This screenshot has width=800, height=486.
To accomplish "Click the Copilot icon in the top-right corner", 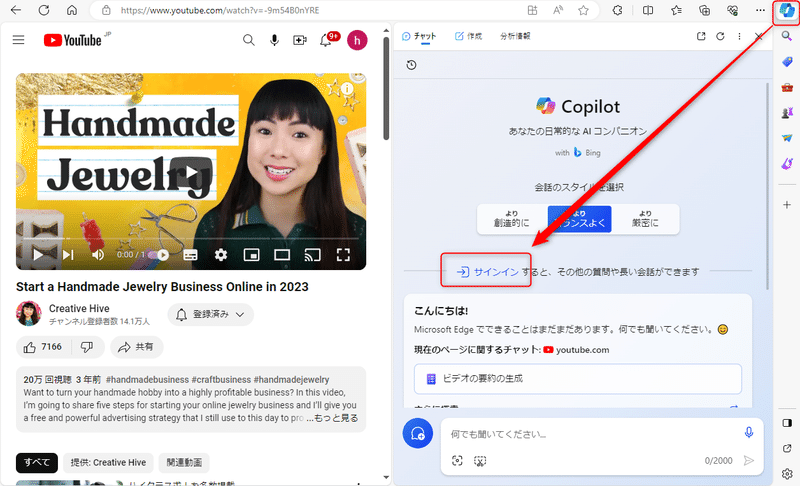I will coord(787,10).
